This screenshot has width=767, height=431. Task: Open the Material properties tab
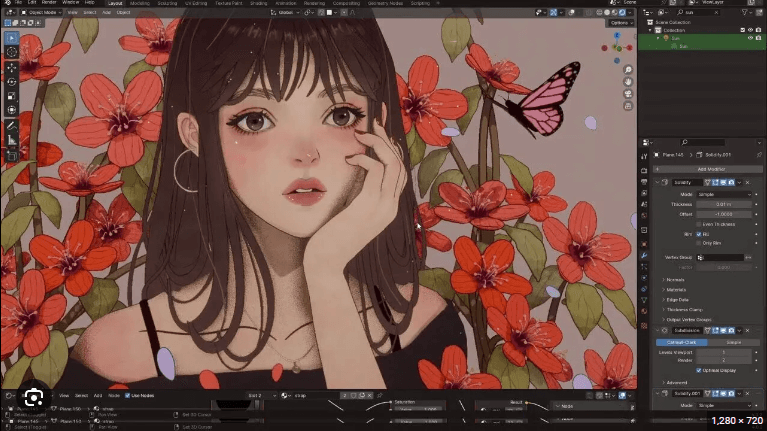click(644, 311)
